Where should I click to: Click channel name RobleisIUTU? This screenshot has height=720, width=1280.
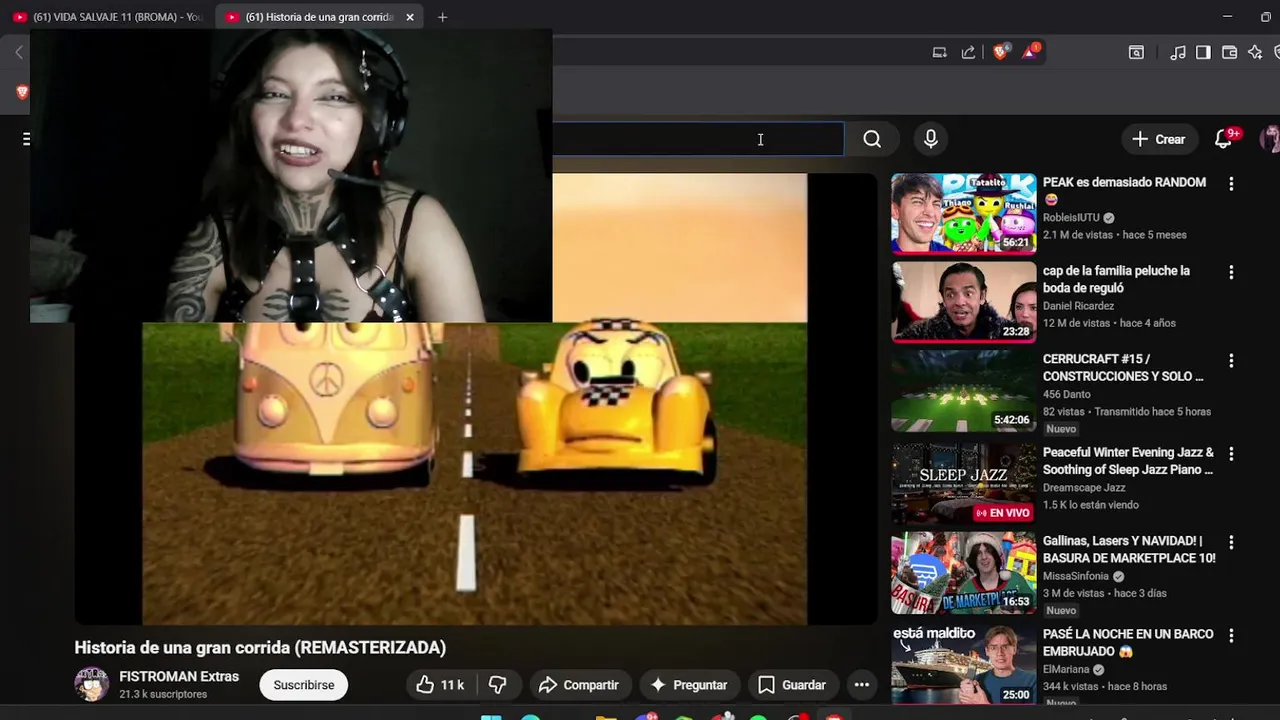(x=1071, y=218)
